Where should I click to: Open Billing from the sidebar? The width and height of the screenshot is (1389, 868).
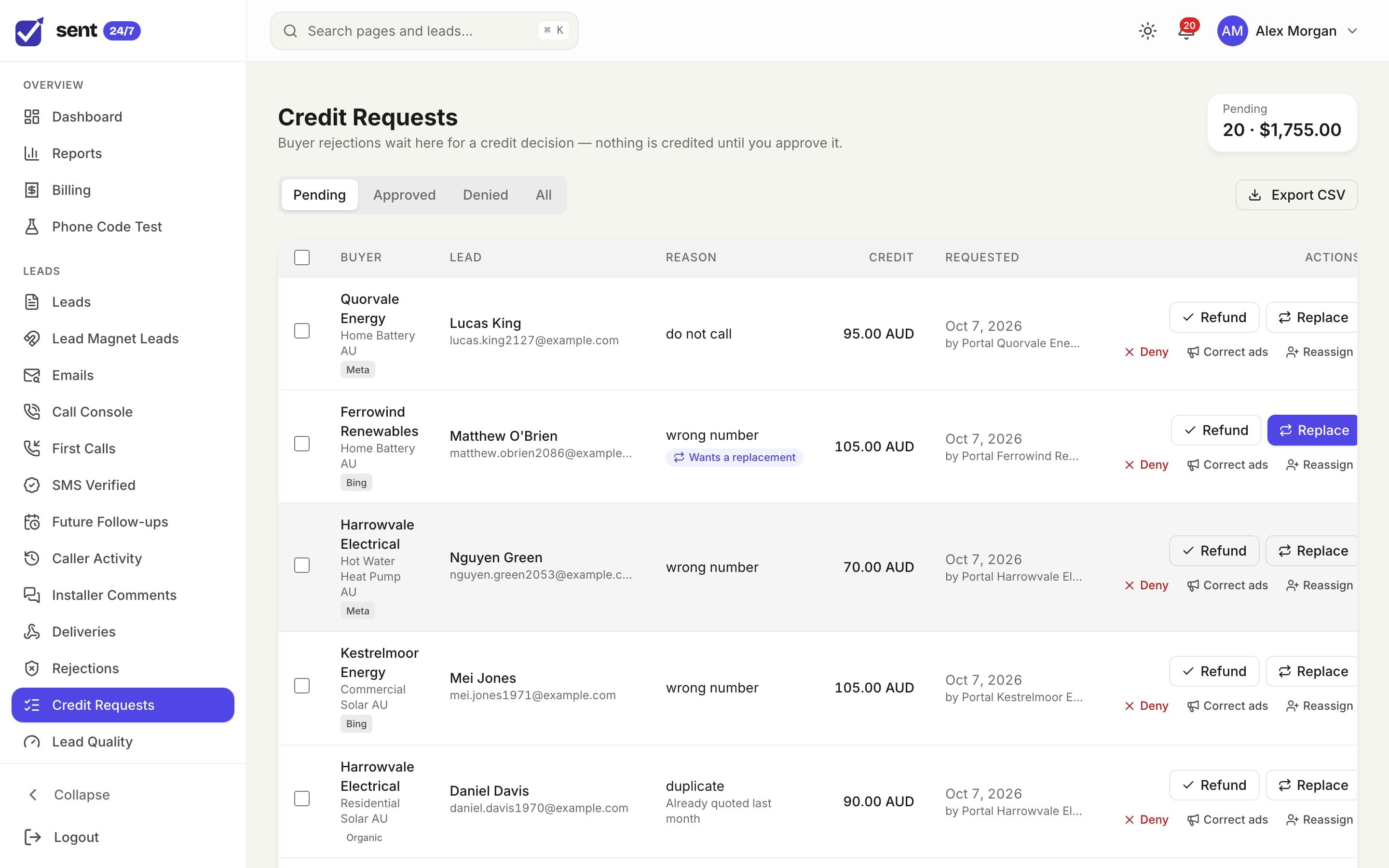123,190
